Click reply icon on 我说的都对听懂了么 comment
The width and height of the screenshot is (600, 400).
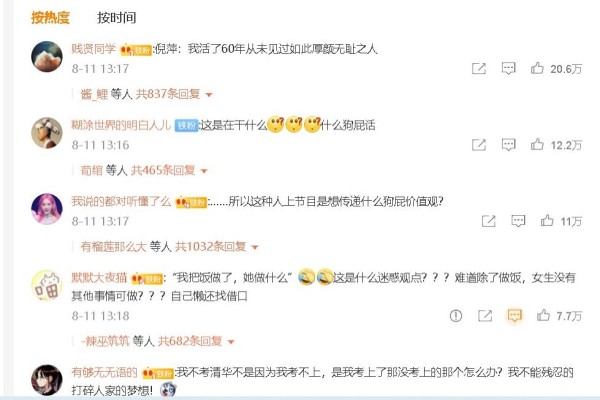point(518,221)
